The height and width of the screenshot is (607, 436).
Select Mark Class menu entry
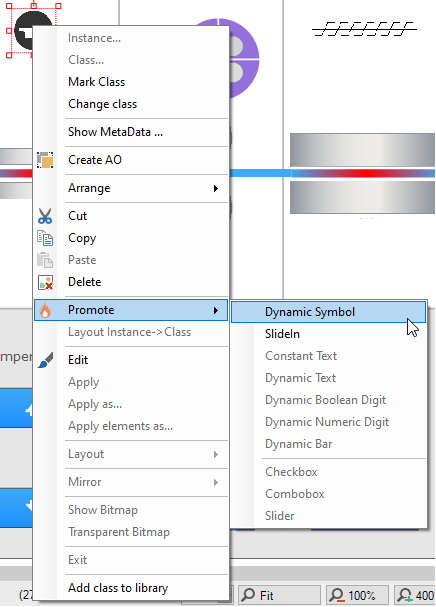(x=96, y=82)
